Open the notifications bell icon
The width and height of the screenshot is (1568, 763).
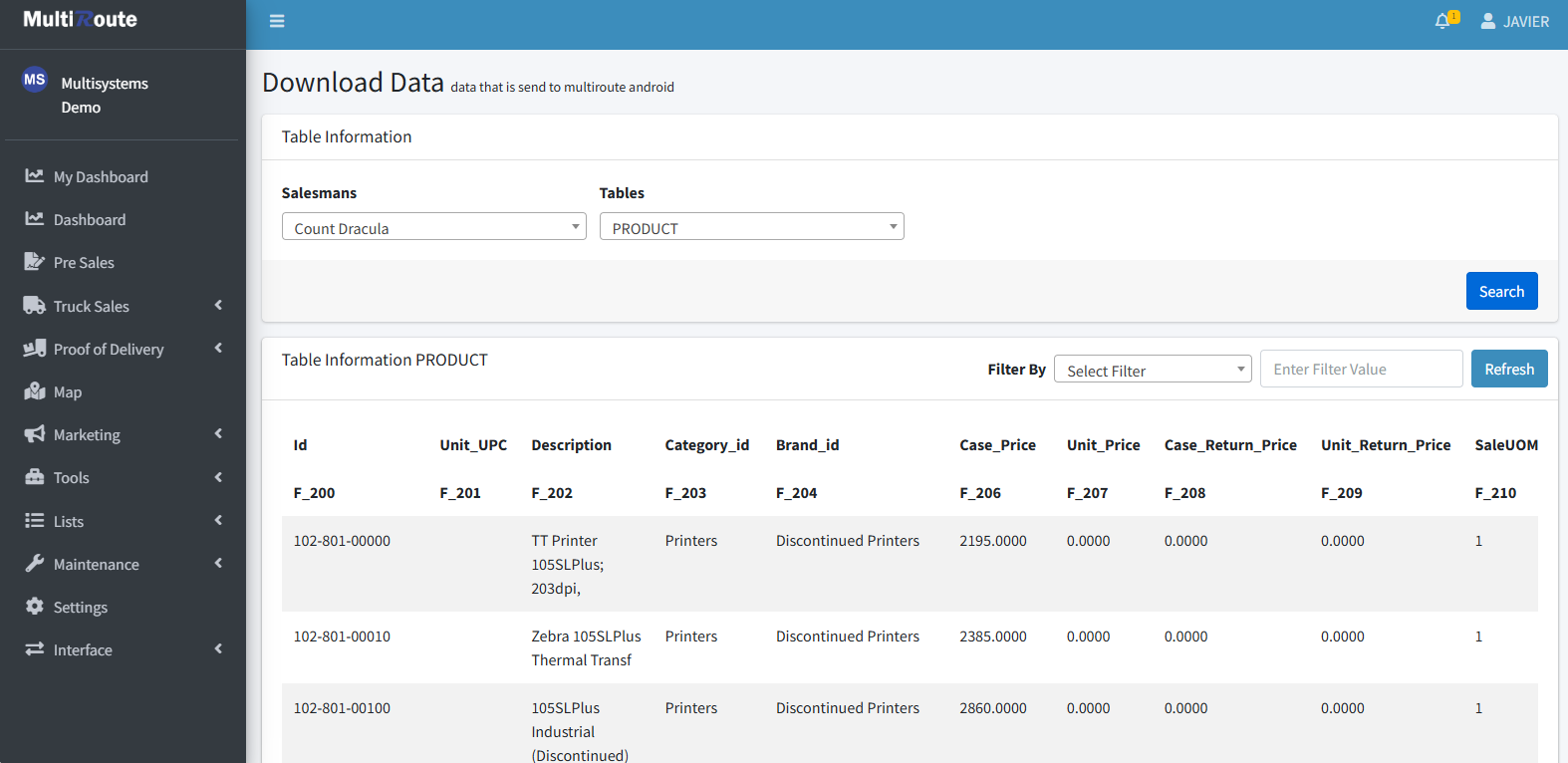pyautogui.click(x=1441, y=21)
